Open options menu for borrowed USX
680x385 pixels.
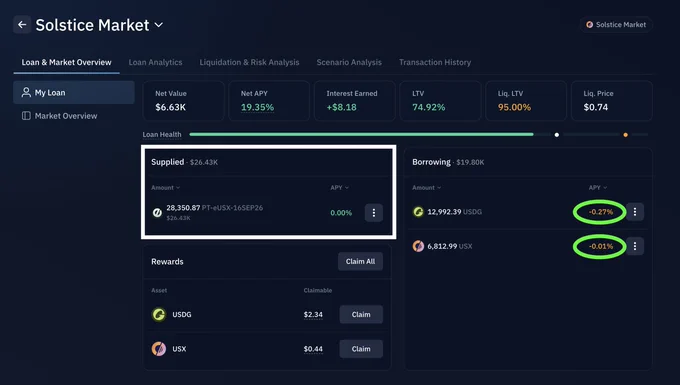(635, 246)
